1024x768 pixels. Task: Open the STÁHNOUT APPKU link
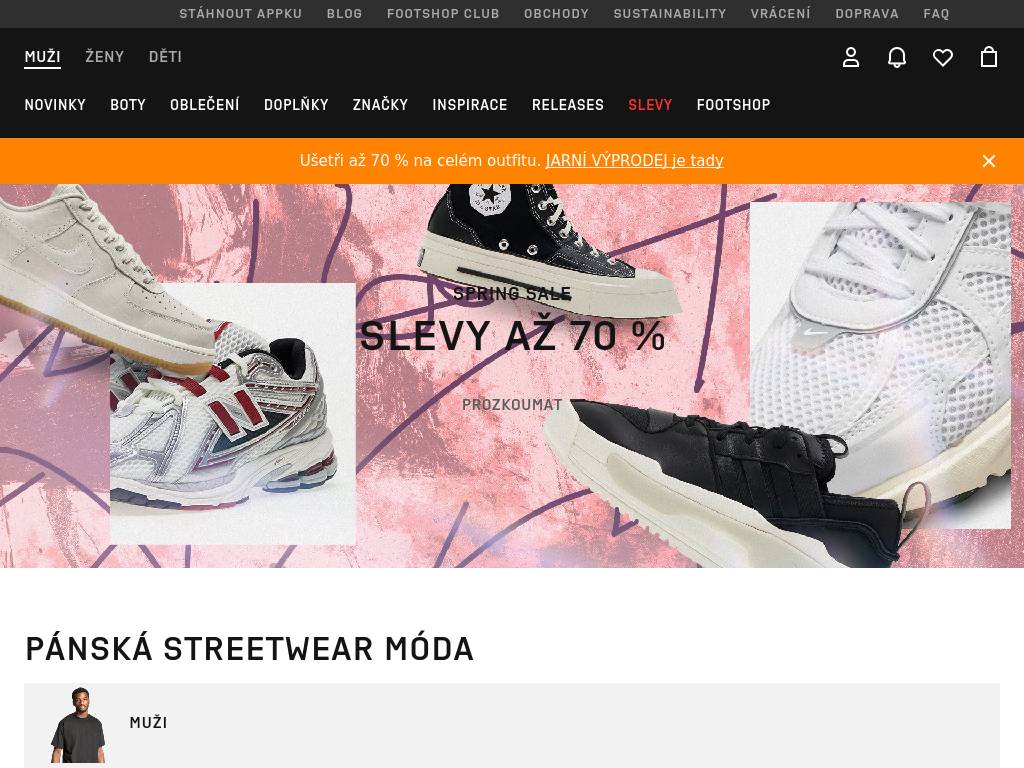point(241,14)
